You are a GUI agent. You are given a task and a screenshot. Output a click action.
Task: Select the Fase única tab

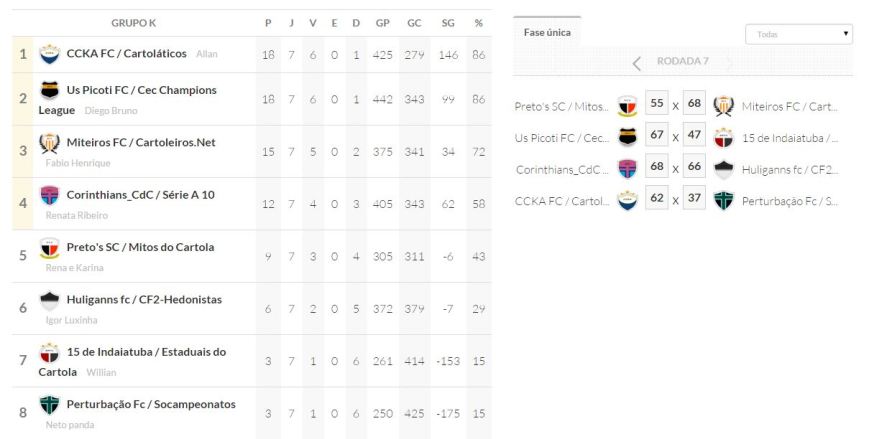(547, 32)
